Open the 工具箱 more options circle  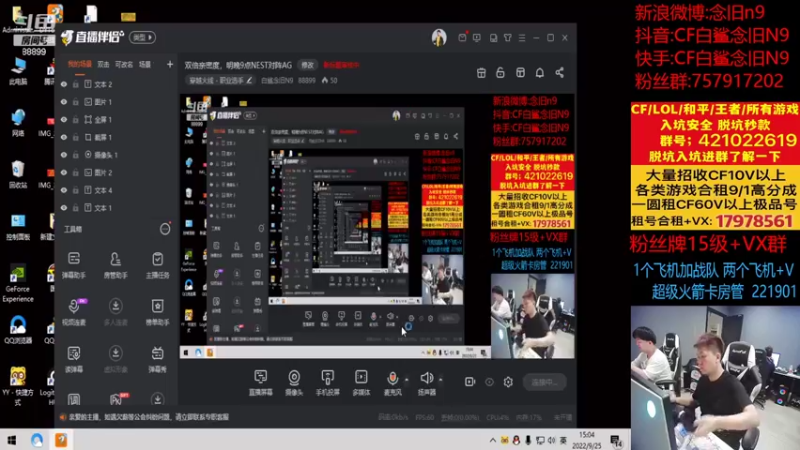165,229
